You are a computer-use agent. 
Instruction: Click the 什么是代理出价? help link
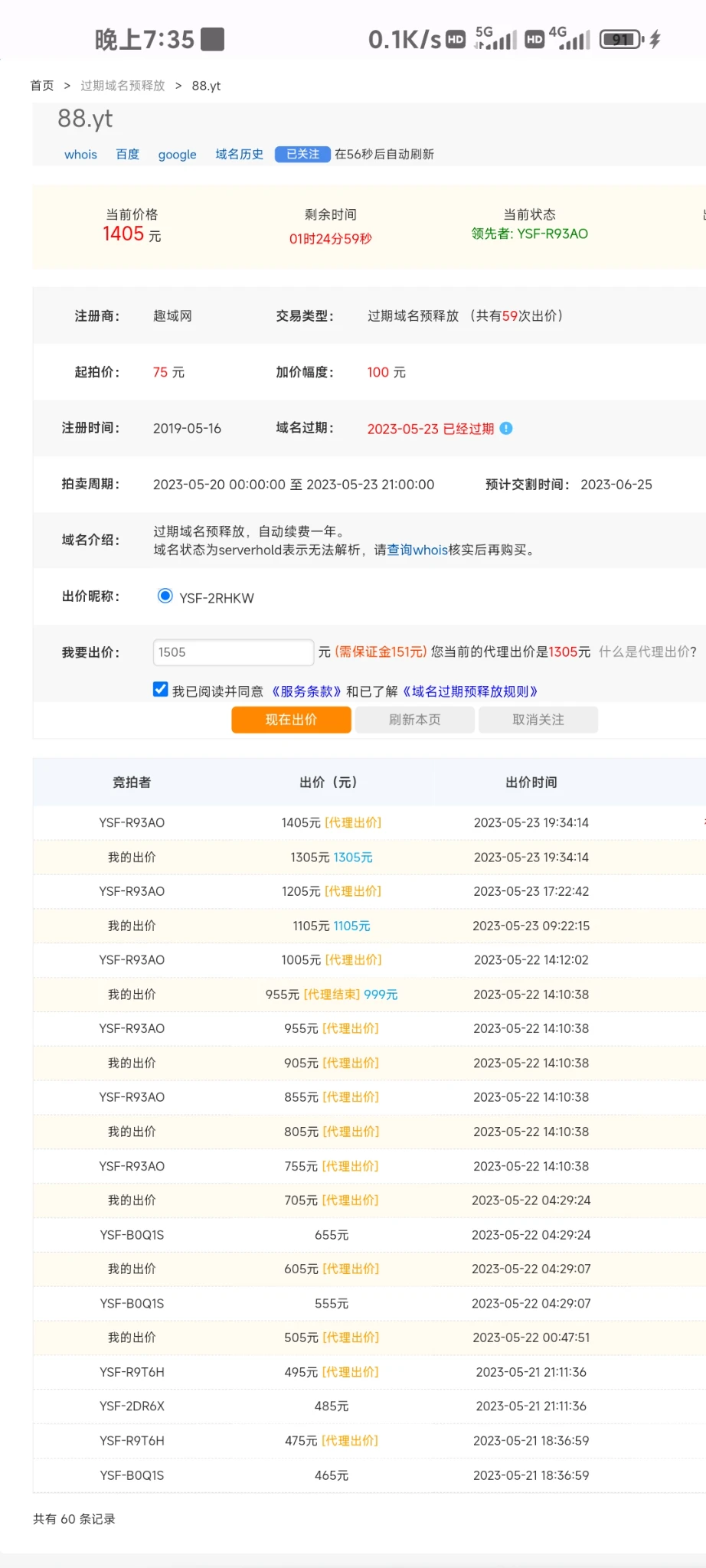click(x=647, y=652)
